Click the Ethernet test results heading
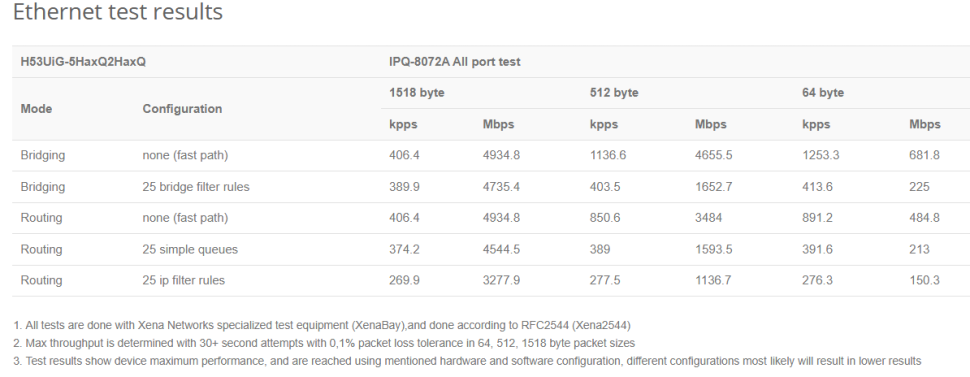The width and height of the screenshot is (970, 377). [x=118, y=11]
